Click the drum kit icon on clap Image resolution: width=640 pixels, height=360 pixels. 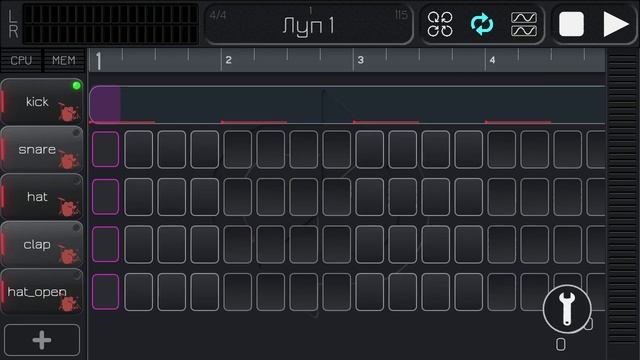[68, 255]
